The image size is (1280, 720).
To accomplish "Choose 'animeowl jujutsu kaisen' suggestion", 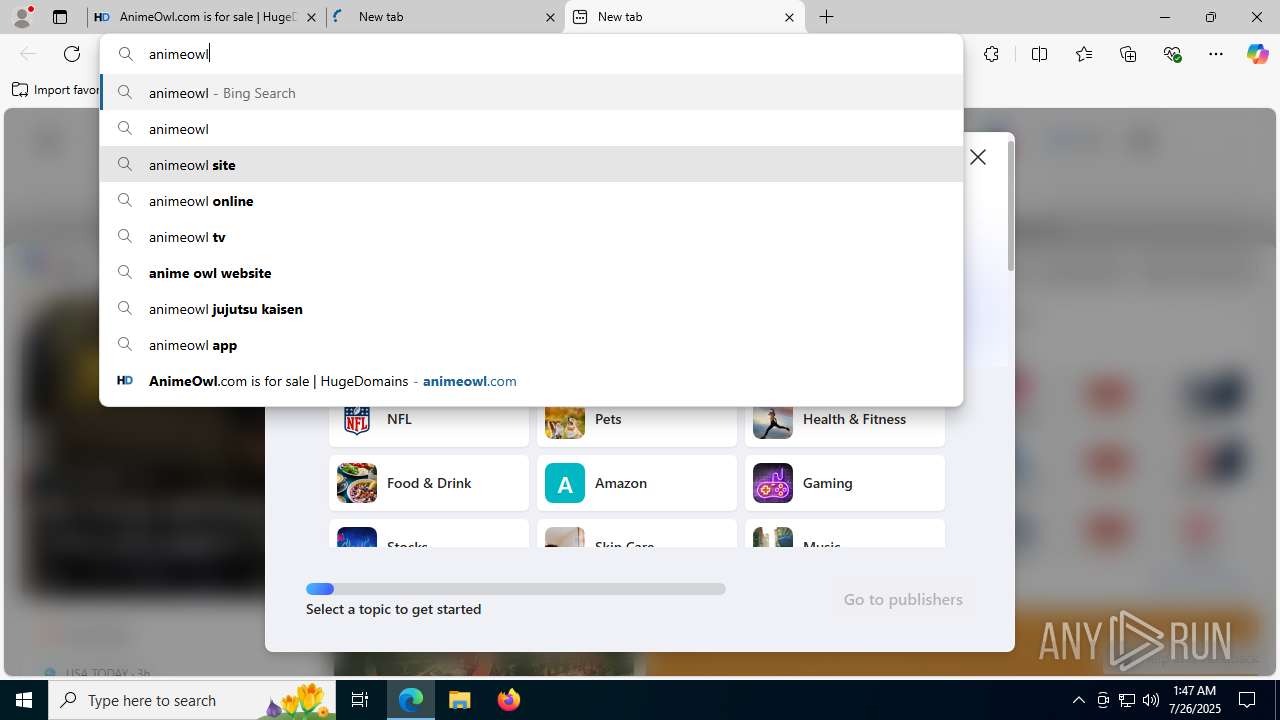I will (531, 309).
